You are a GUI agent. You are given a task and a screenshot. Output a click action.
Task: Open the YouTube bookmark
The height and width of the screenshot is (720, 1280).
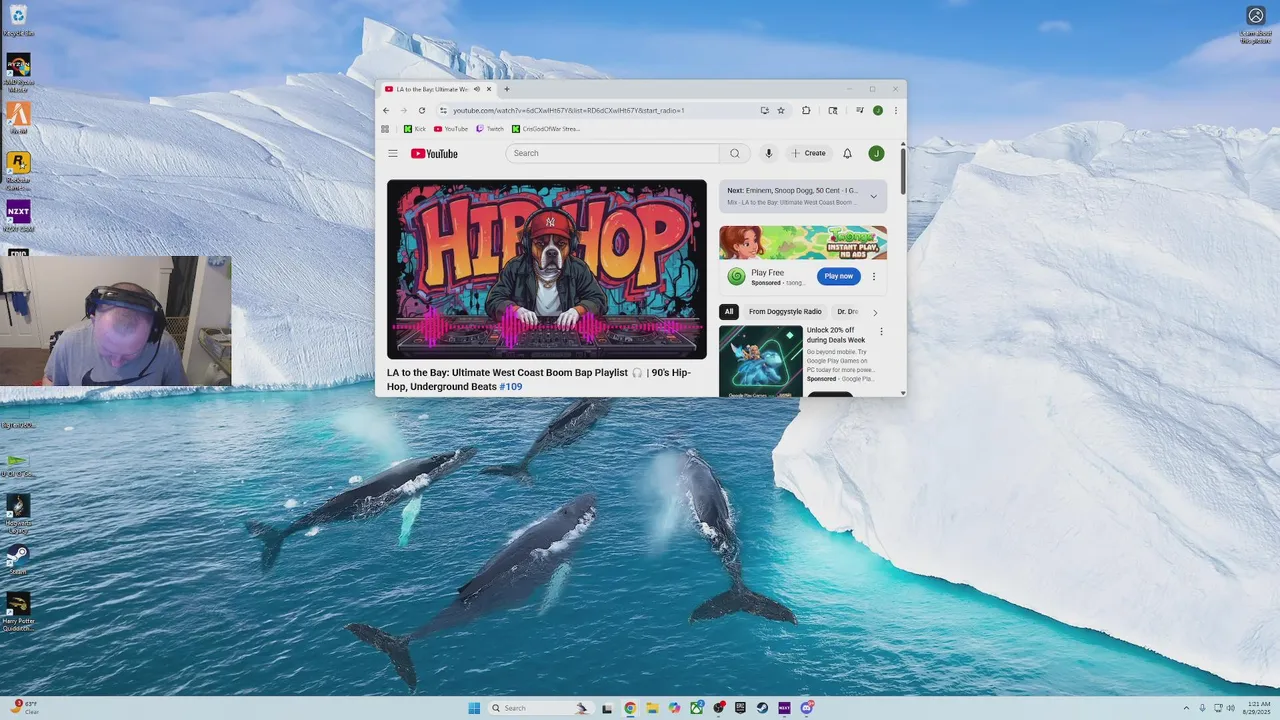451,129
